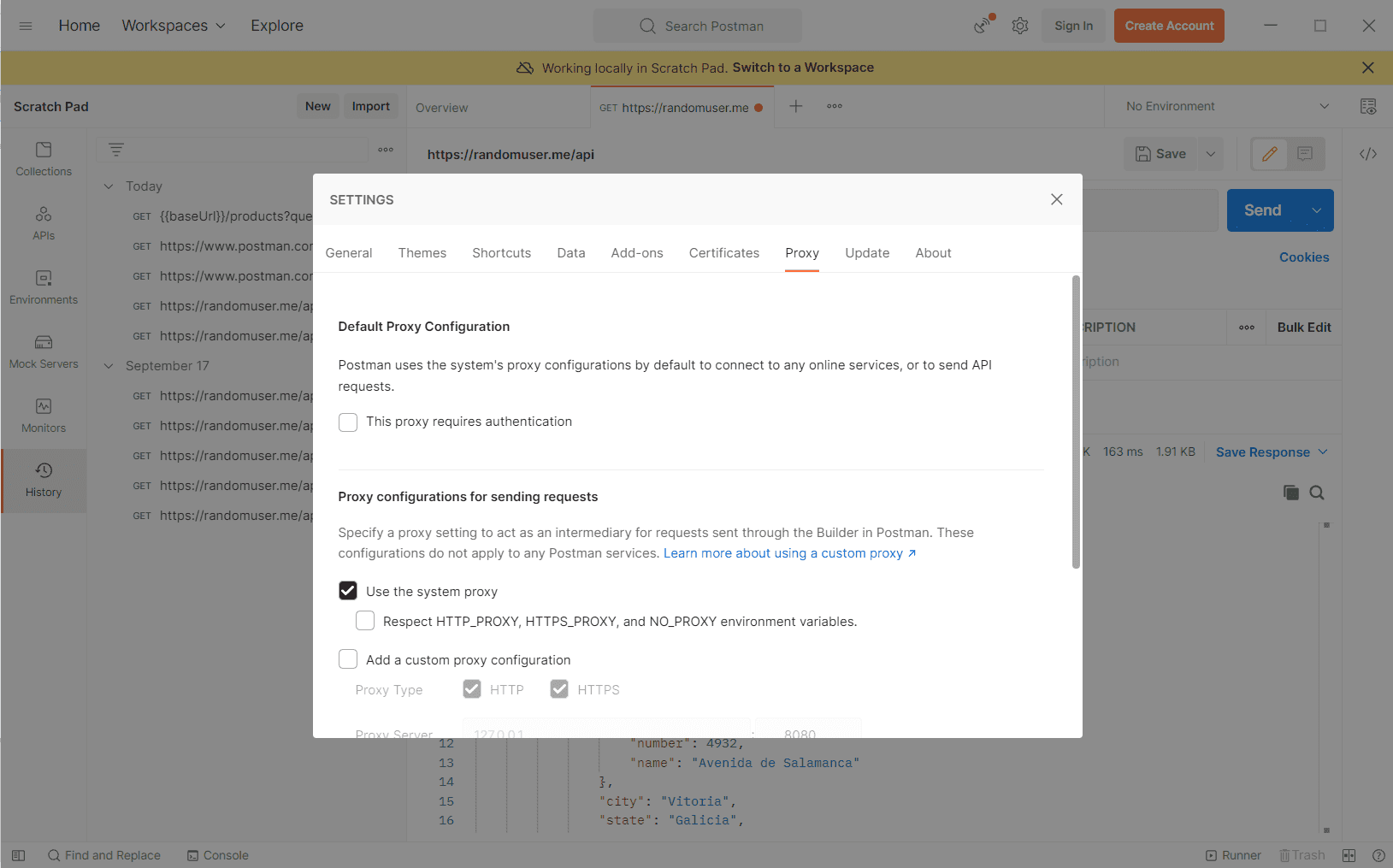Enable proxy requires authentication checkbox
Screen dimensions: 1393x868
pos(348,422)
